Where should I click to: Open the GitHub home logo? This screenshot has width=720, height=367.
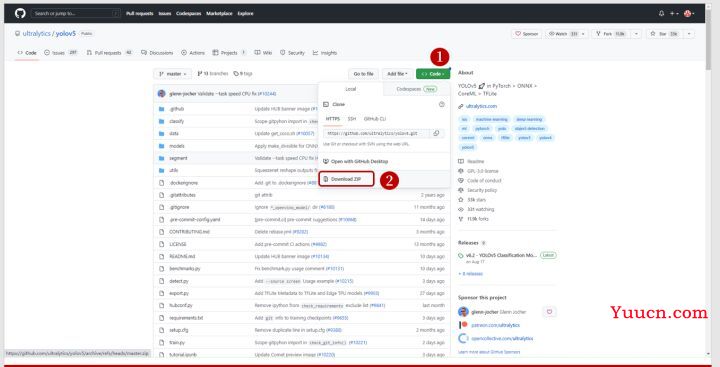20,13
